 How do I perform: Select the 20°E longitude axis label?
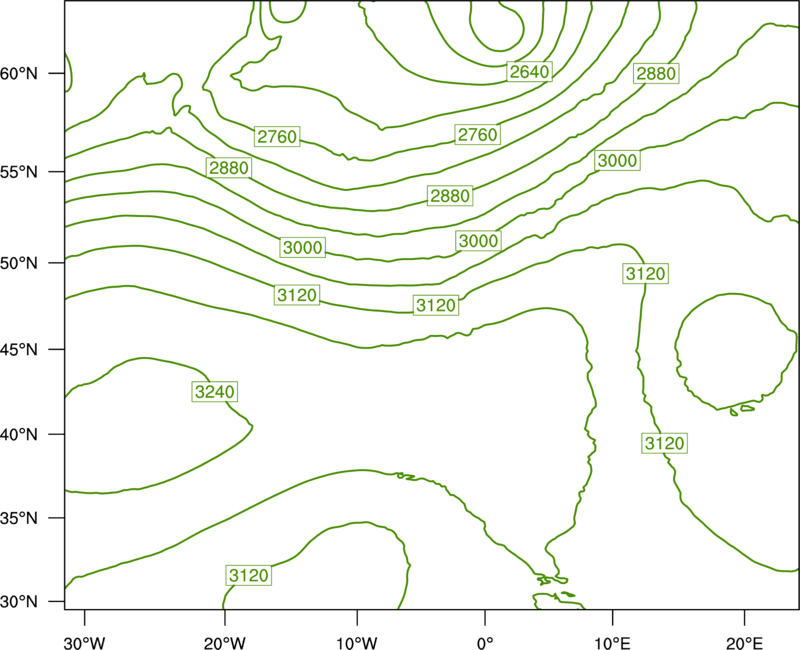point(744,643)
